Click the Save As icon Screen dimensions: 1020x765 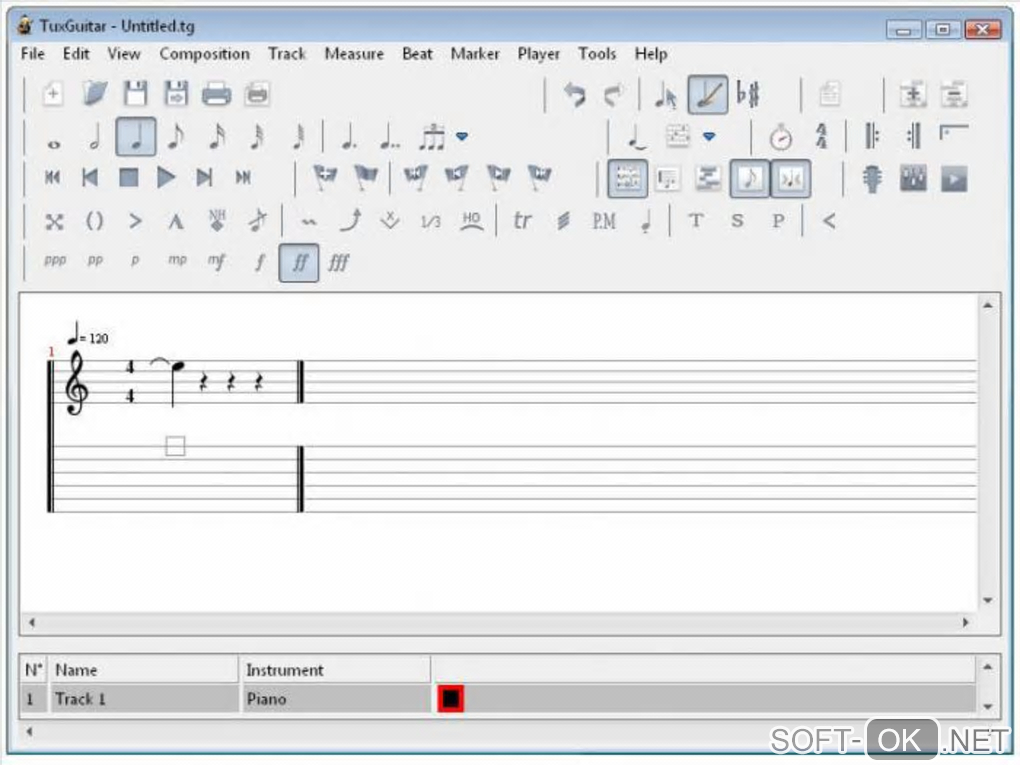176,94
